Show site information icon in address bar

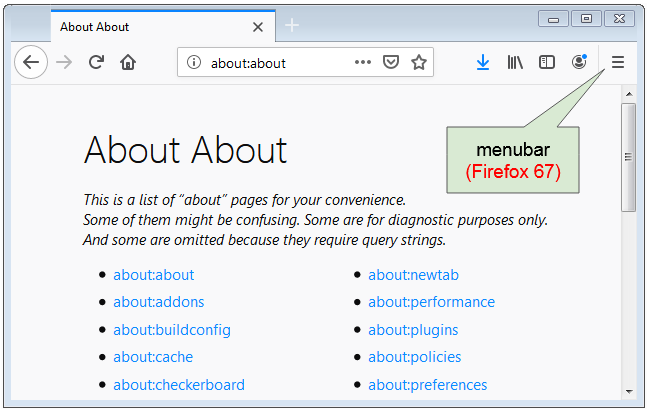193,62
